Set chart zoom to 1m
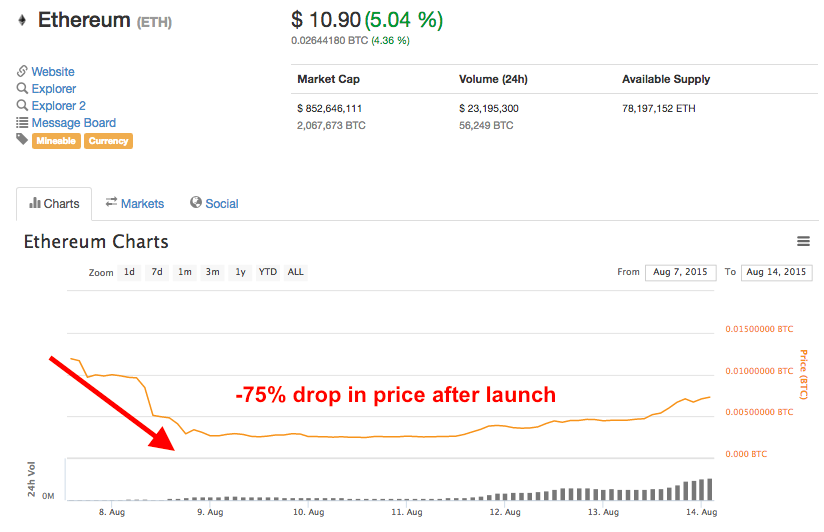Screen dimensions: 824x532 (x=184, y=272)
